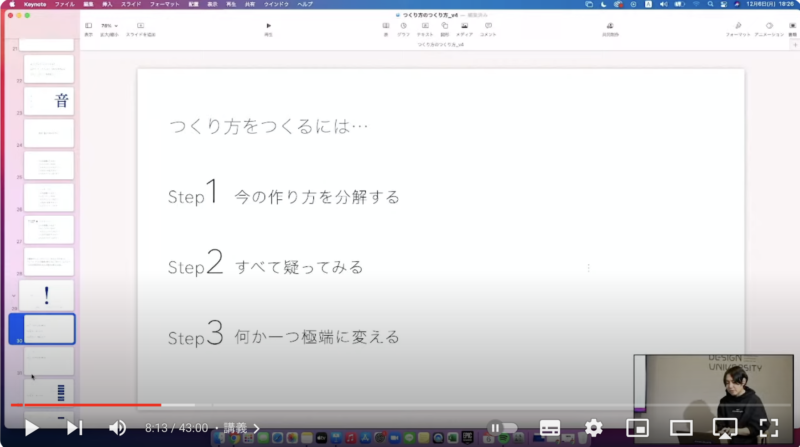Add a text box with テキスト icon
Viewport: 800px width, 447px height.
coord(425,26)
